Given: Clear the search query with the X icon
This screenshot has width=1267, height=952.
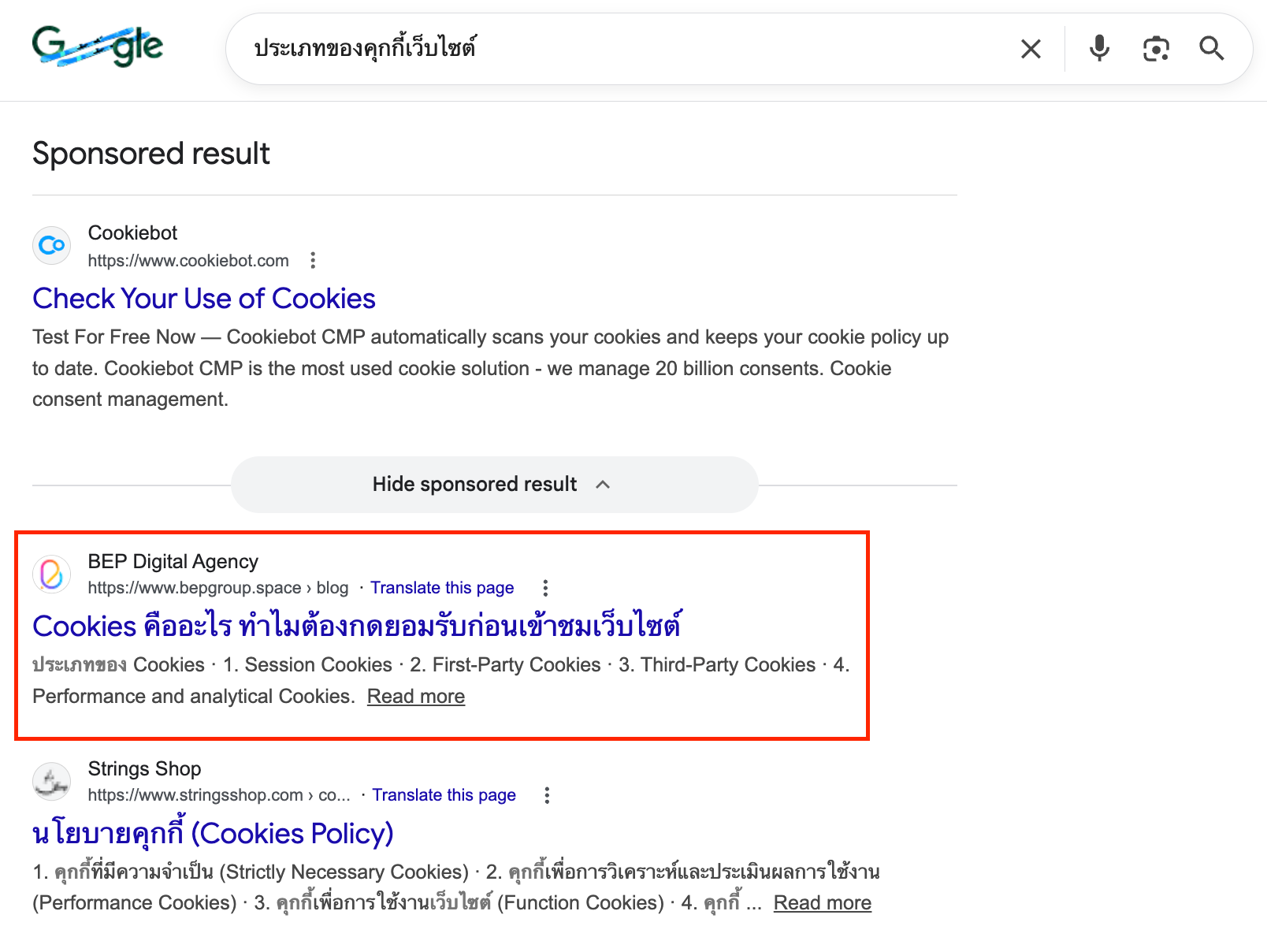Looking at the screenshot, I should click(1030, 49).
